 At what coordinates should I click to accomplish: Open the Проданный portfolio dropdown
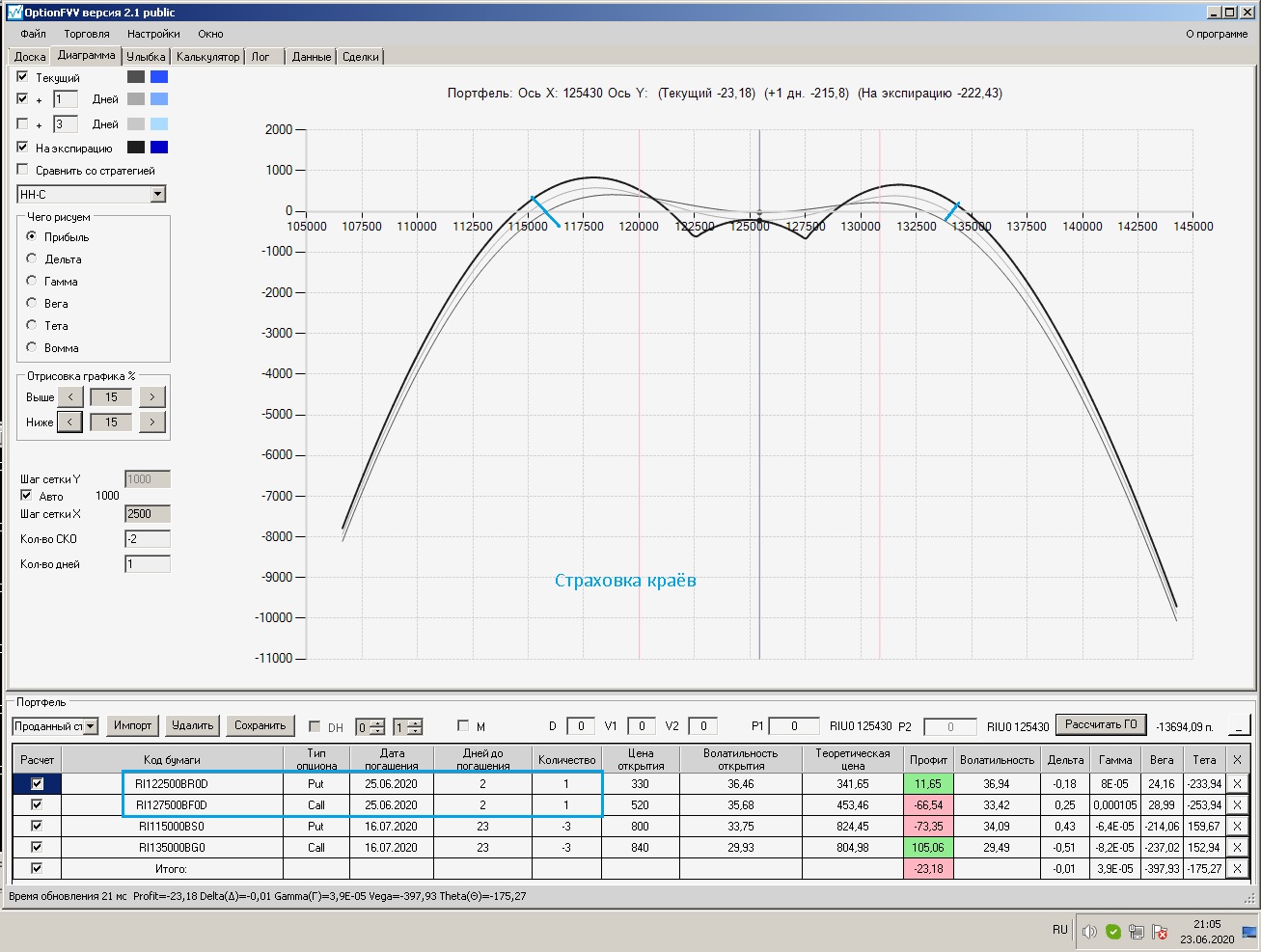91,726
